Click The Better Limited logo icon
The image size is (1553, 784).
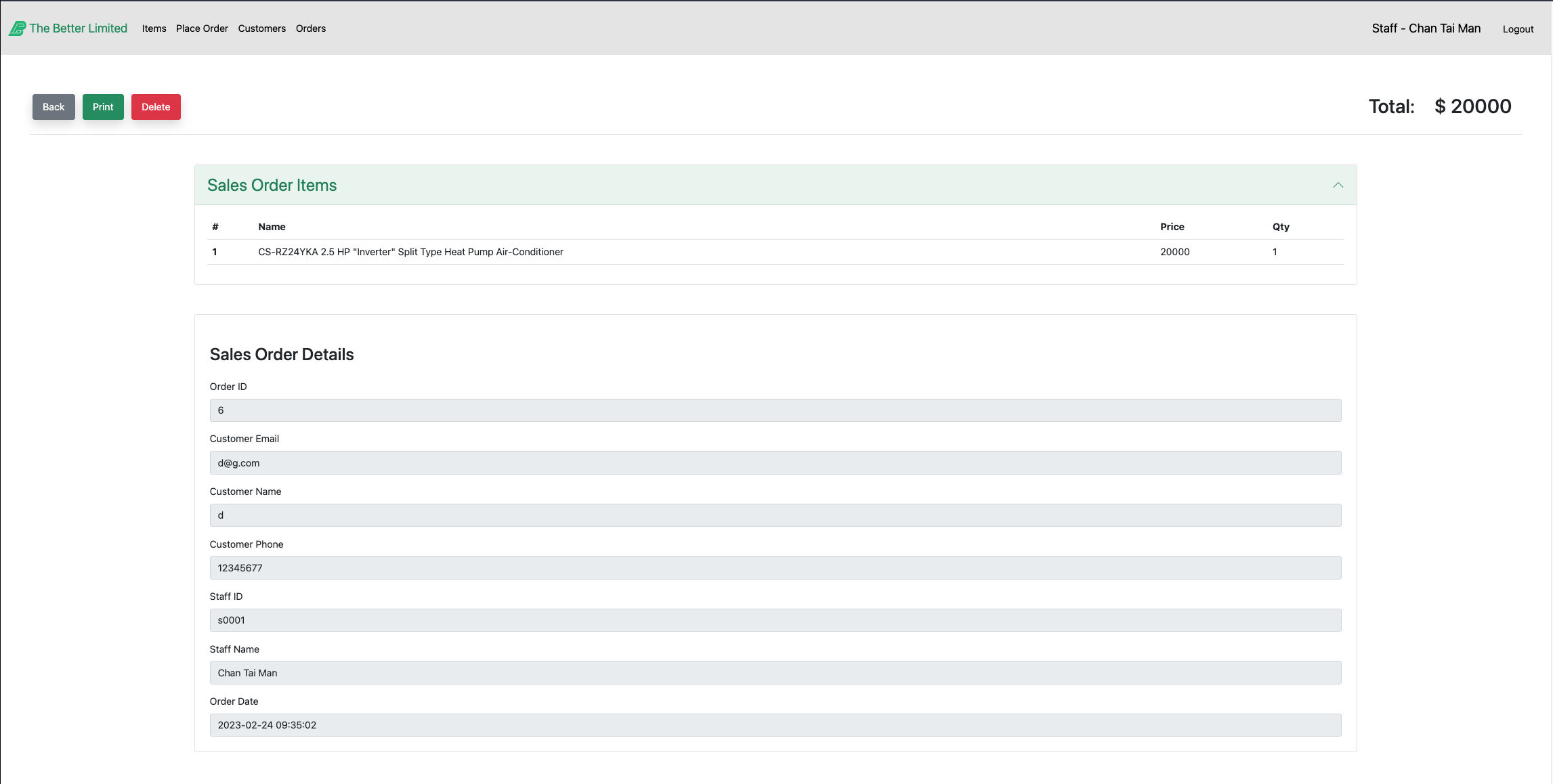pyautogui.click(x=17, y=28)
